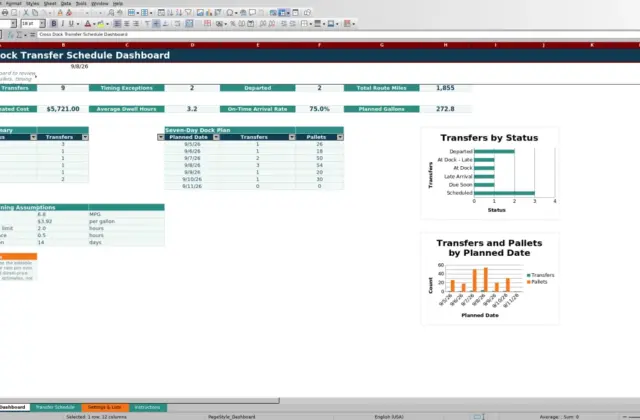Click the Insert Hyperlink icon

243,13
